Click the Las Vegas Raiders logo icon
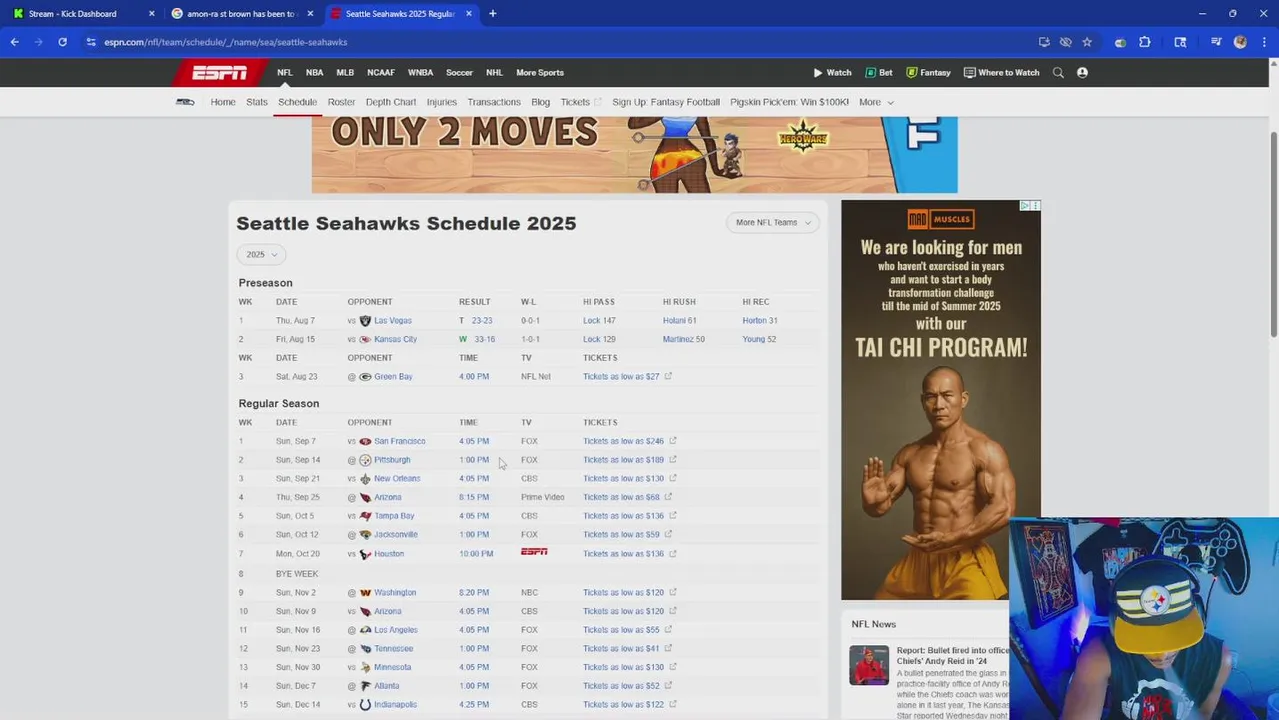1279x720 pixels. tap(365, 321)
